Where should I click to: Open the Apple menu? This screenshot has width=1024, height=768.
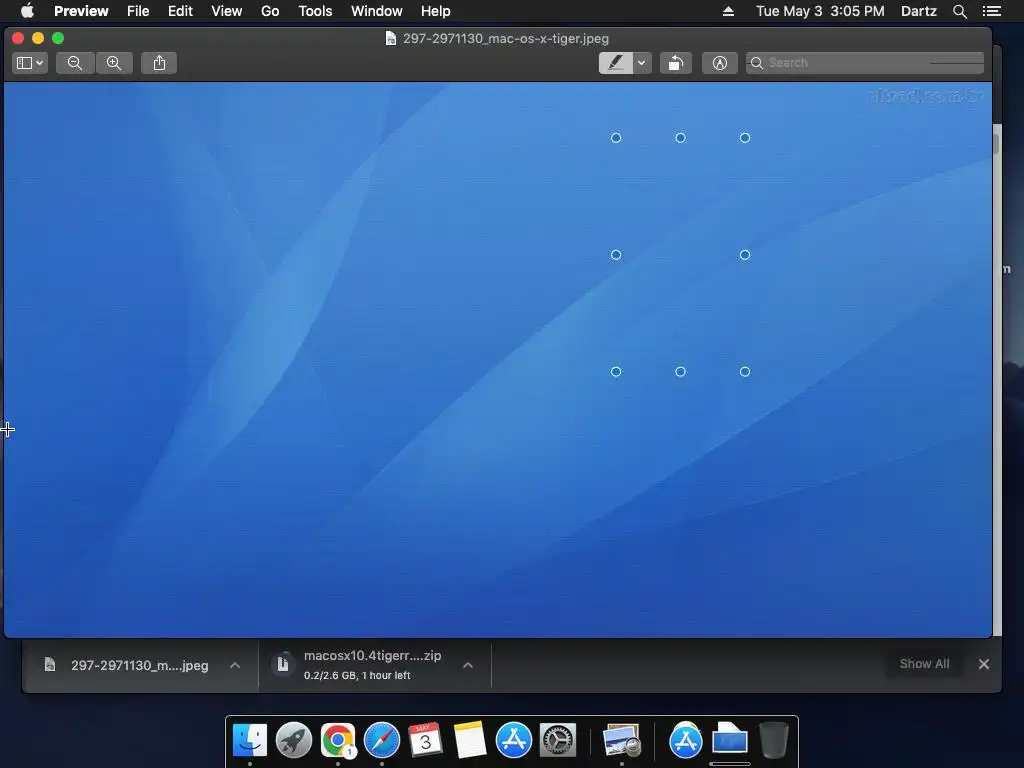(x=27, y=11)
